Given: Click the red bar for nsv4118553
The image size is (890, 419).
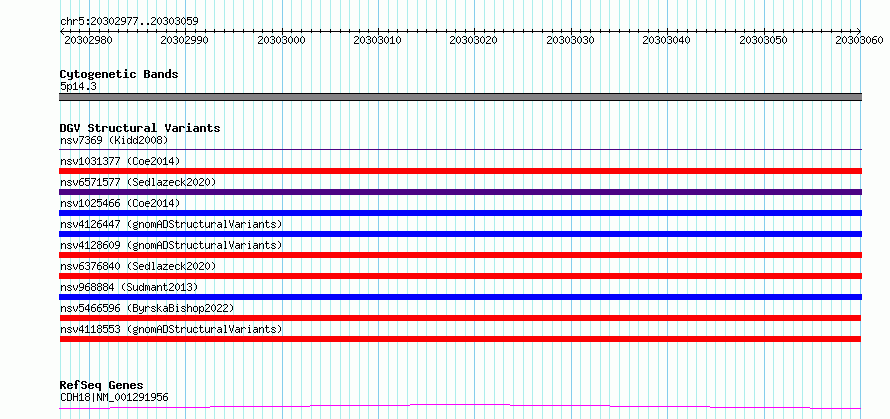Looking at the screenshot, I should coord(460,339).
